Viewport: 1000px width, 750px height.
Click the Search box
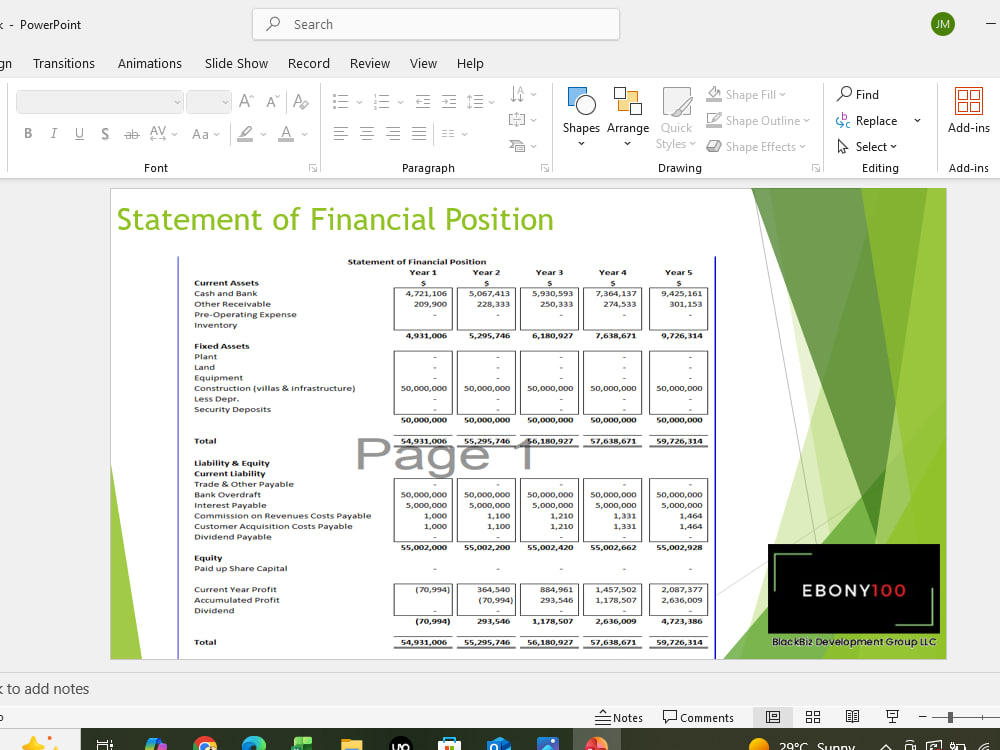click(436, 24)
